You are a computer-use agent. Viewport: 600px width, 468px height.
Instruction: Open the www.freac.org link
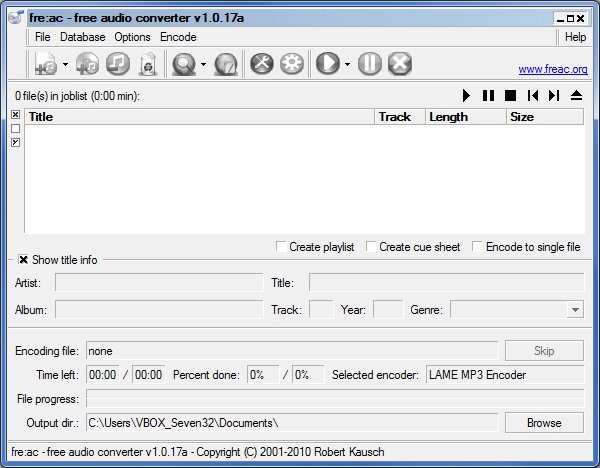click(553, 69)
